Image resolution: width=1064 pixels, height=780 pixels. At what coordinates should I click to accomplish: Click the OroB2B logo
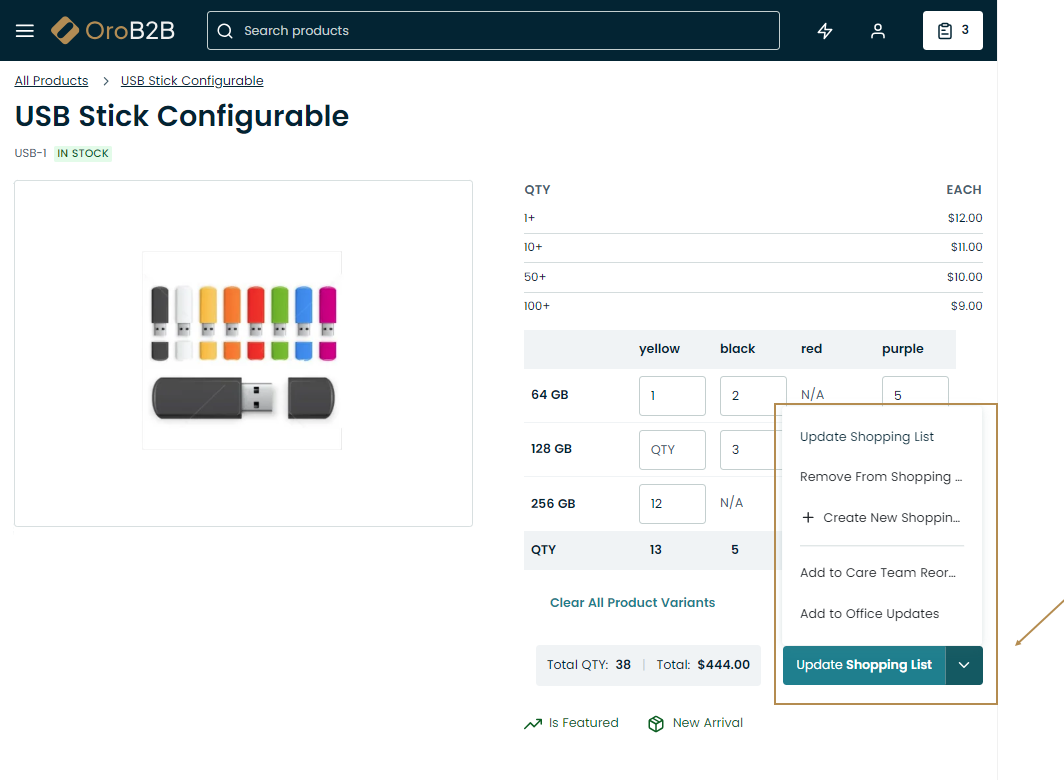pos(113,31)
